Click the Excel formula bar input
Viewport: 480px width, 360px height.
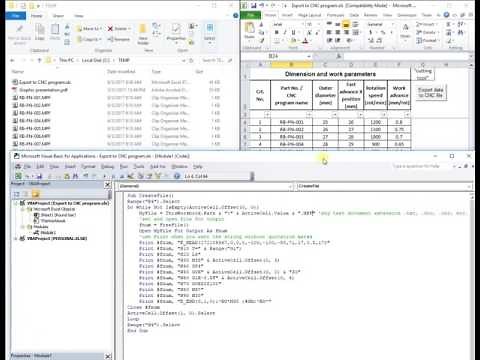(407, 56)
